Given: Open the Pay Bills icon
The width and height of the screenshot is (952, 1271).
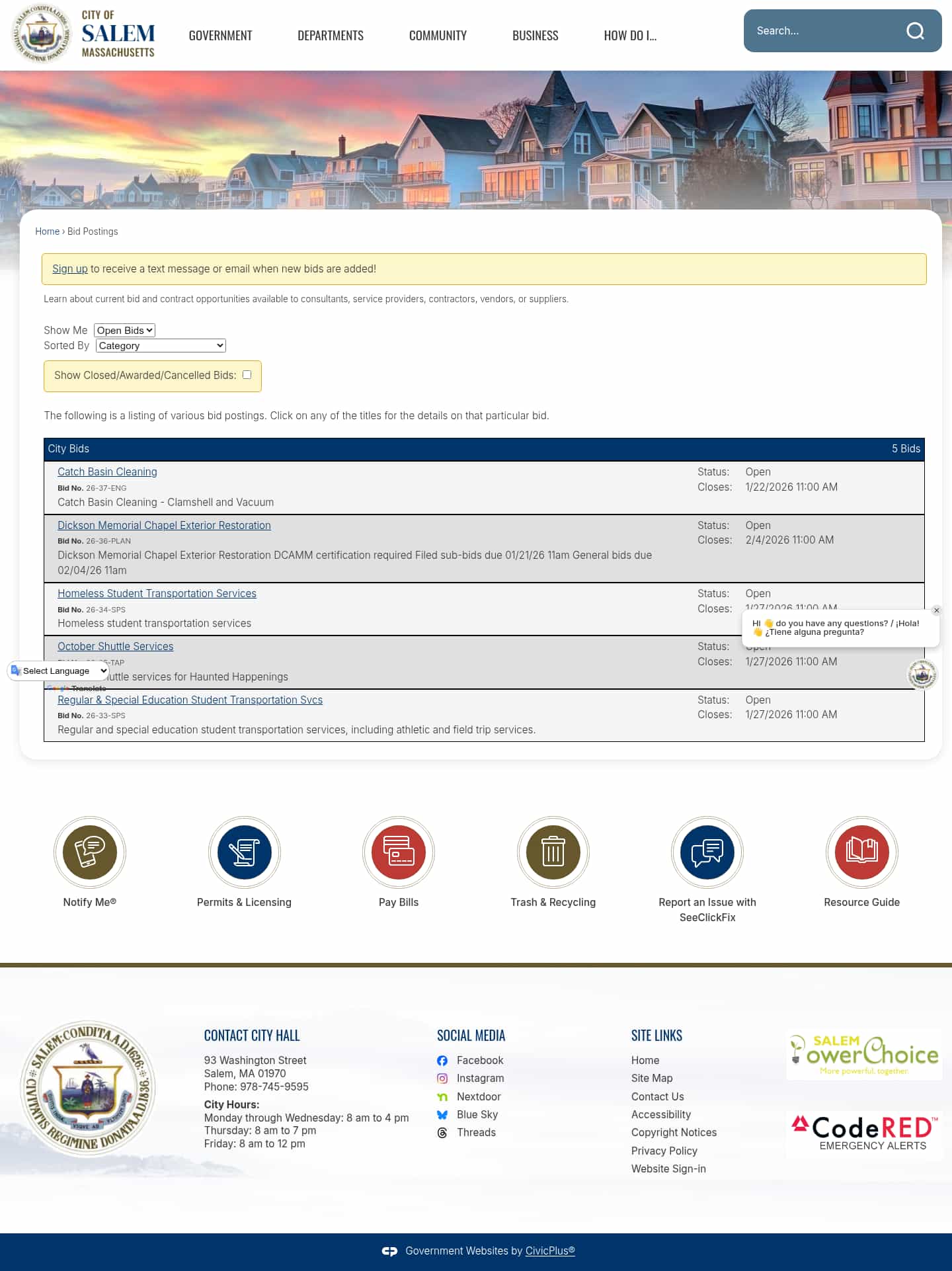Looking at the screenshot, I should pos(399,852).
